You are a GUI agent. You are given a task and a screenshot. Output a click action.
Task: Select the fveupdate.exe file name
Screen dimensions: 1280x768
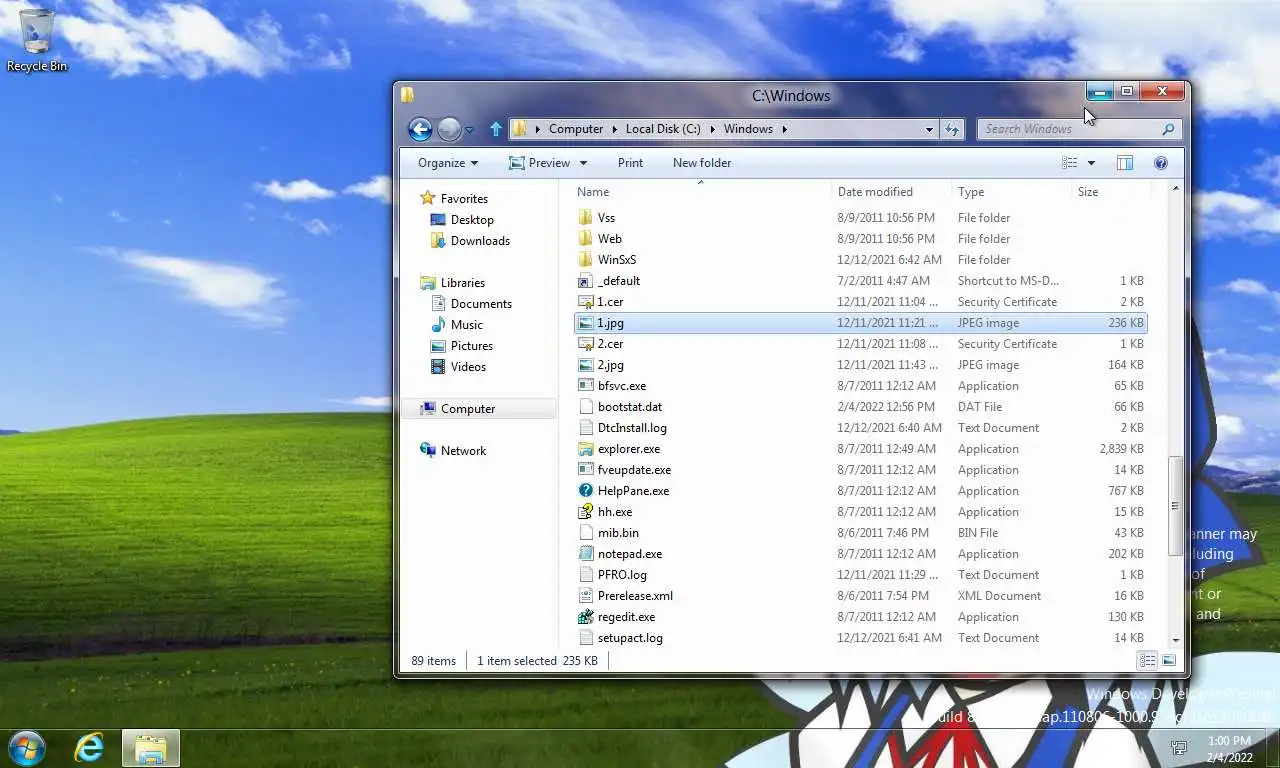tap(634, 470)
